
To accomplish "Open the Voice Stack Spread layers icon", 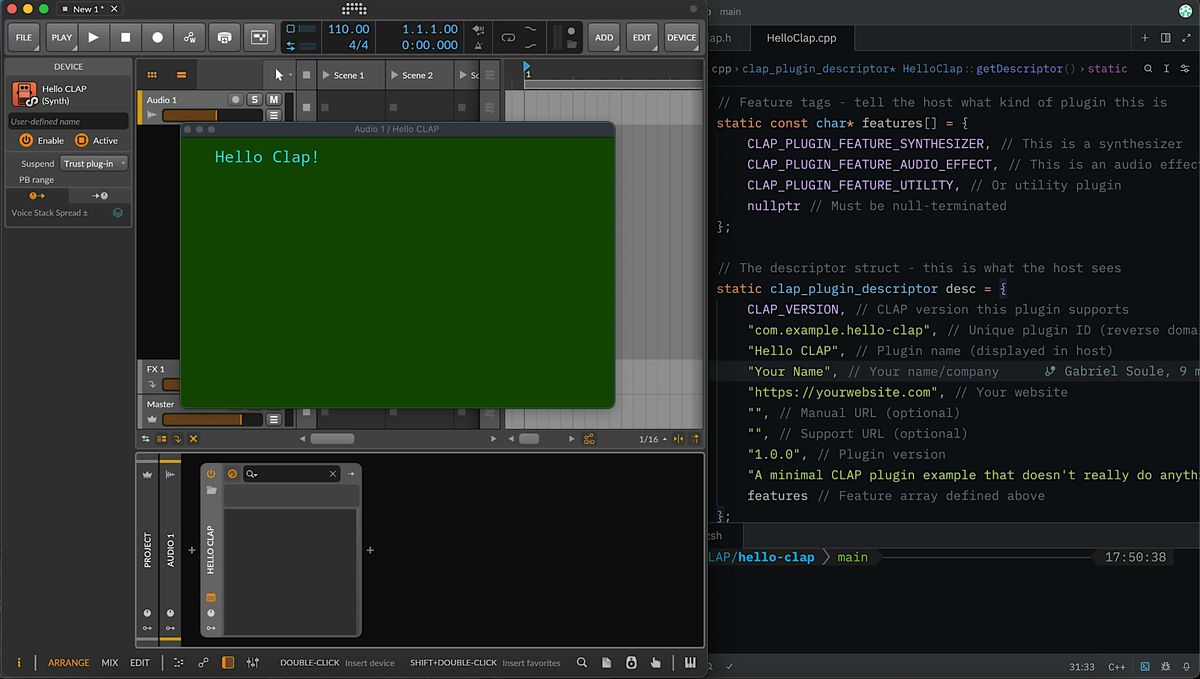I will [x=118, y=213].
